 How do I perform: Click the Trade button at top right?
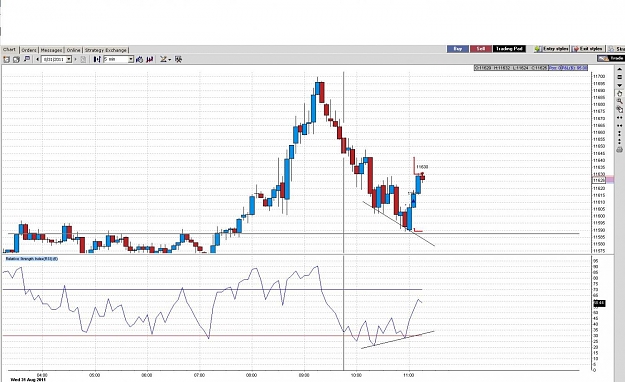click(x=611, y=58)
